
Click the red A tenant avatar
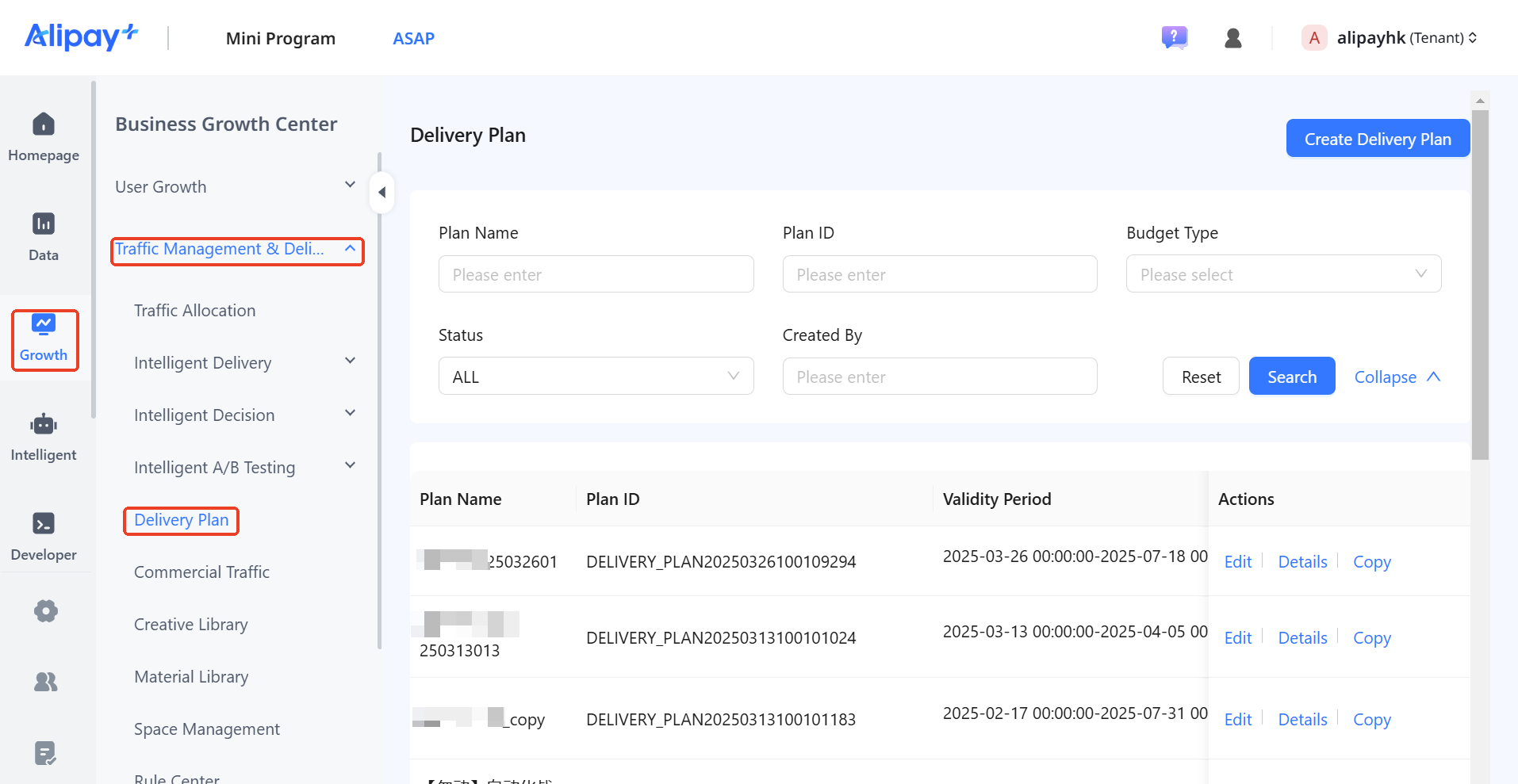point(1314,37)
